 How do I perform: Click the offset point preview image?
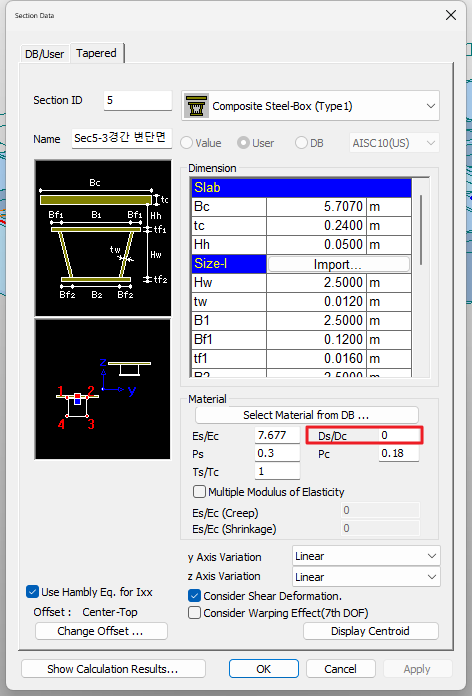(x=103, y=389)
